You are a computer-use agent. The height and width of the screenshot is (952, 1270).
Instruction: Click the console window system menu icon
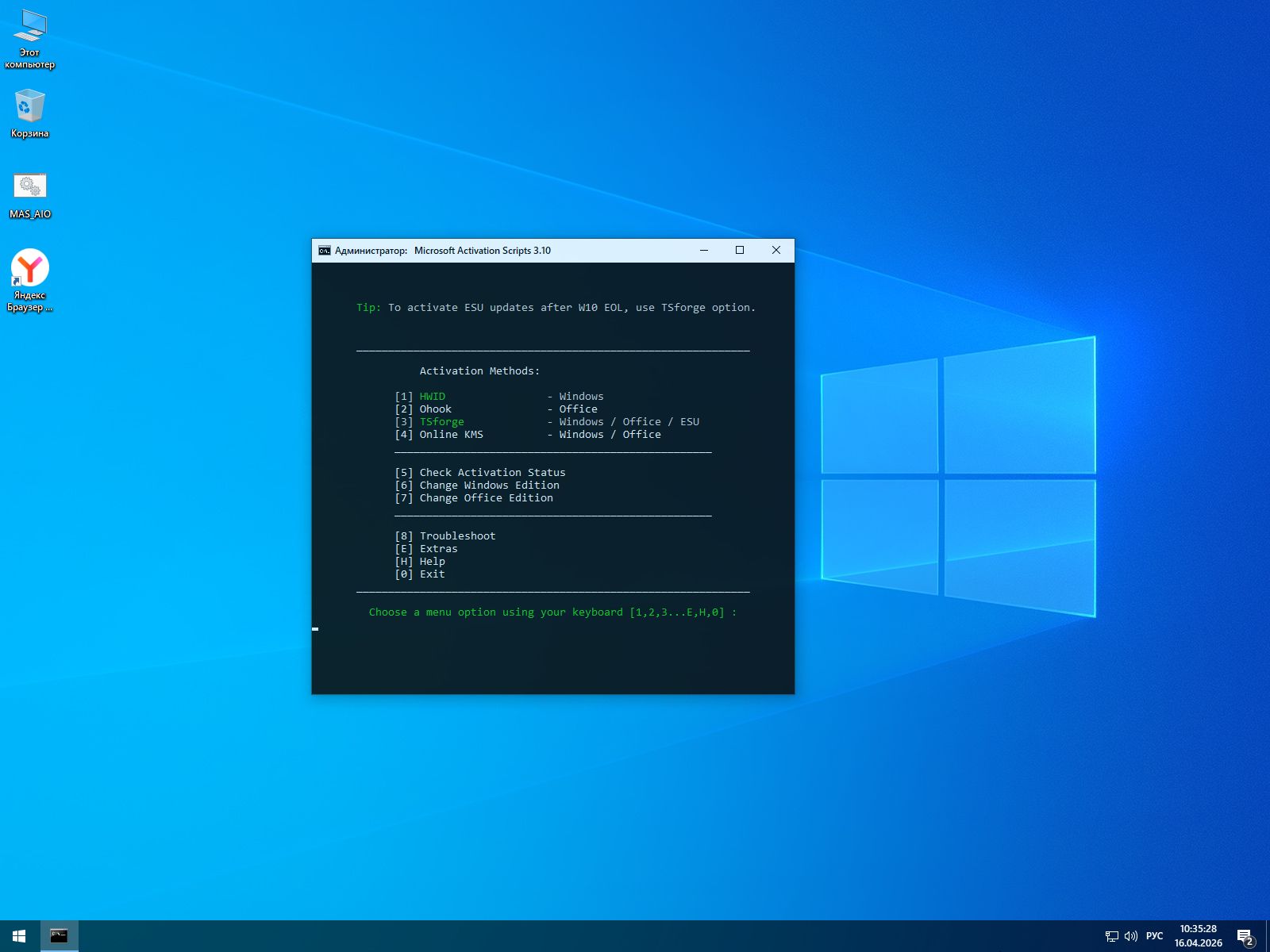coord(324,251)
